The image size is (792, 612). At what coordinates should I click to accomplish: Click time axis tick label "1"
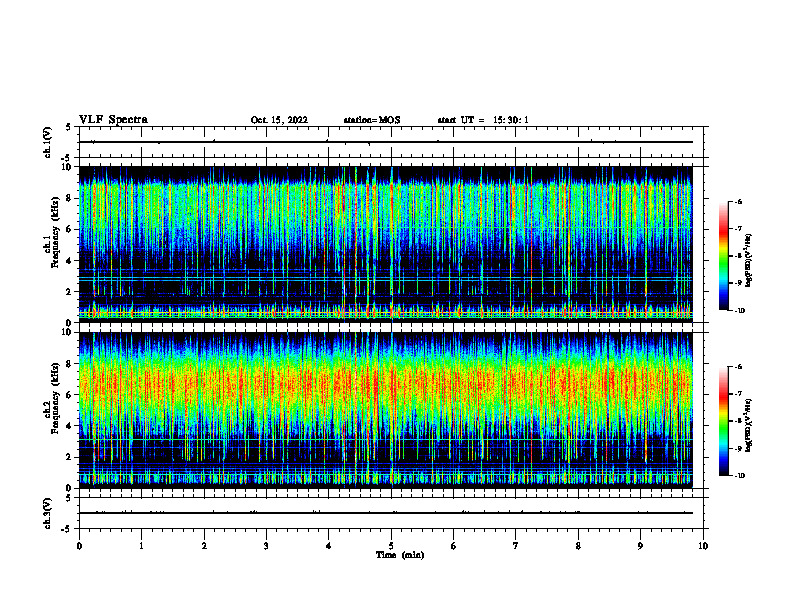click(x=141, y=546)
